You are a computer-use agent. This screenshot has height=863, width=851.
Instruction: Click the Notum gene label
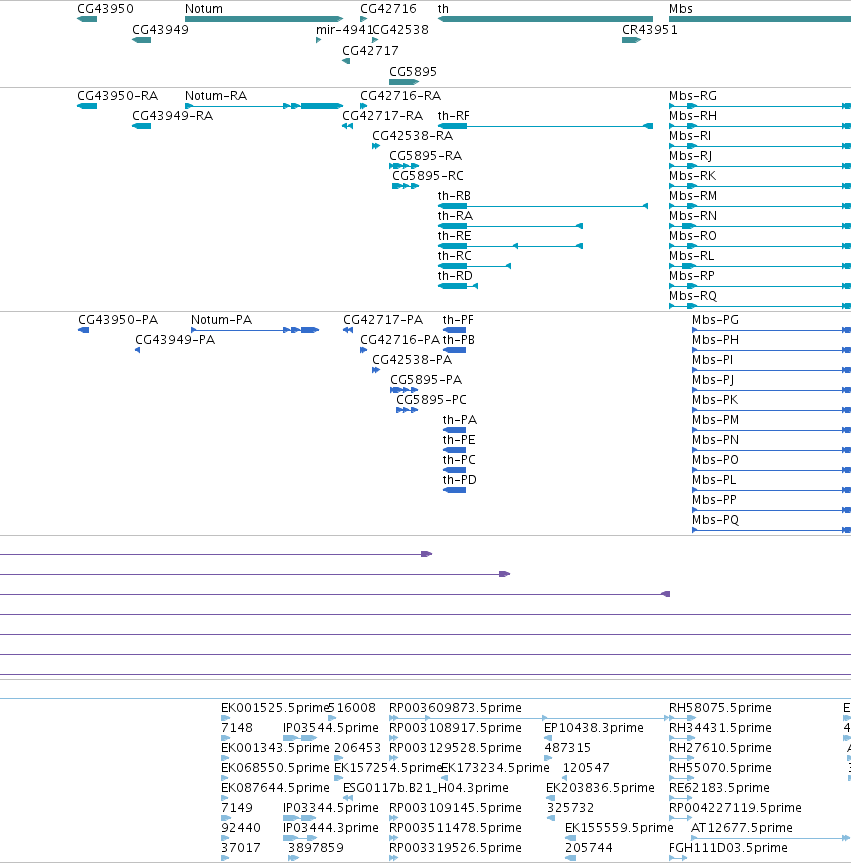[x=204, y=9]
